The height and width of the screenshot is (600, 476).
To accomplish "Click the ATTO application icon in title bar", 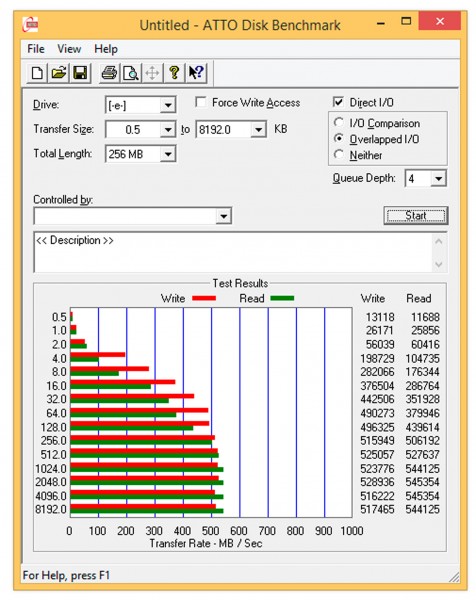I will [x=30, y=25].
